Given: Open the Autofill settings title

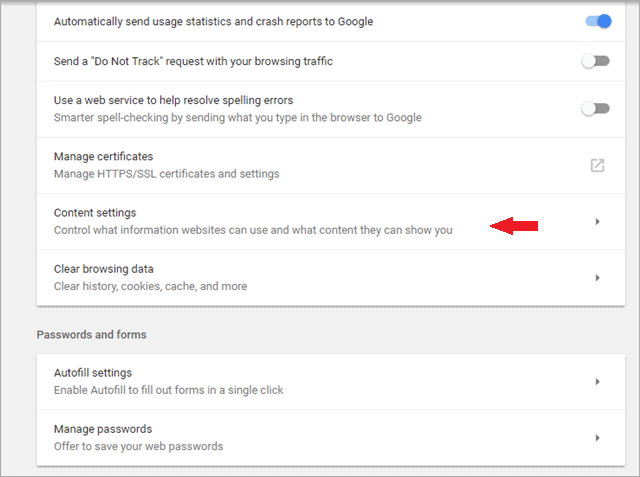Looking at the screenshot, I should coord(93,373).
